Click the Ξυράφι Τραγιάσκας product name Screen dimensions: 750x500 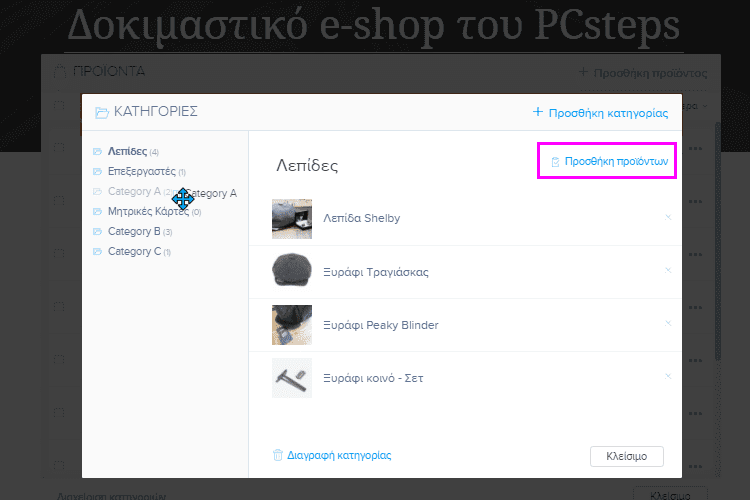point(376,272)
